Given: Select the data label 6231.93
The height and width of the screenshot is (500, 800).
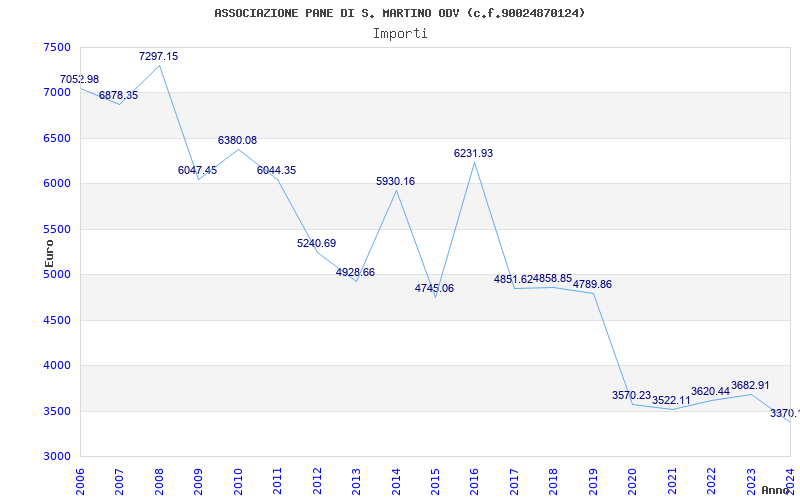Looking at the screenshot, I should (473, 154).
